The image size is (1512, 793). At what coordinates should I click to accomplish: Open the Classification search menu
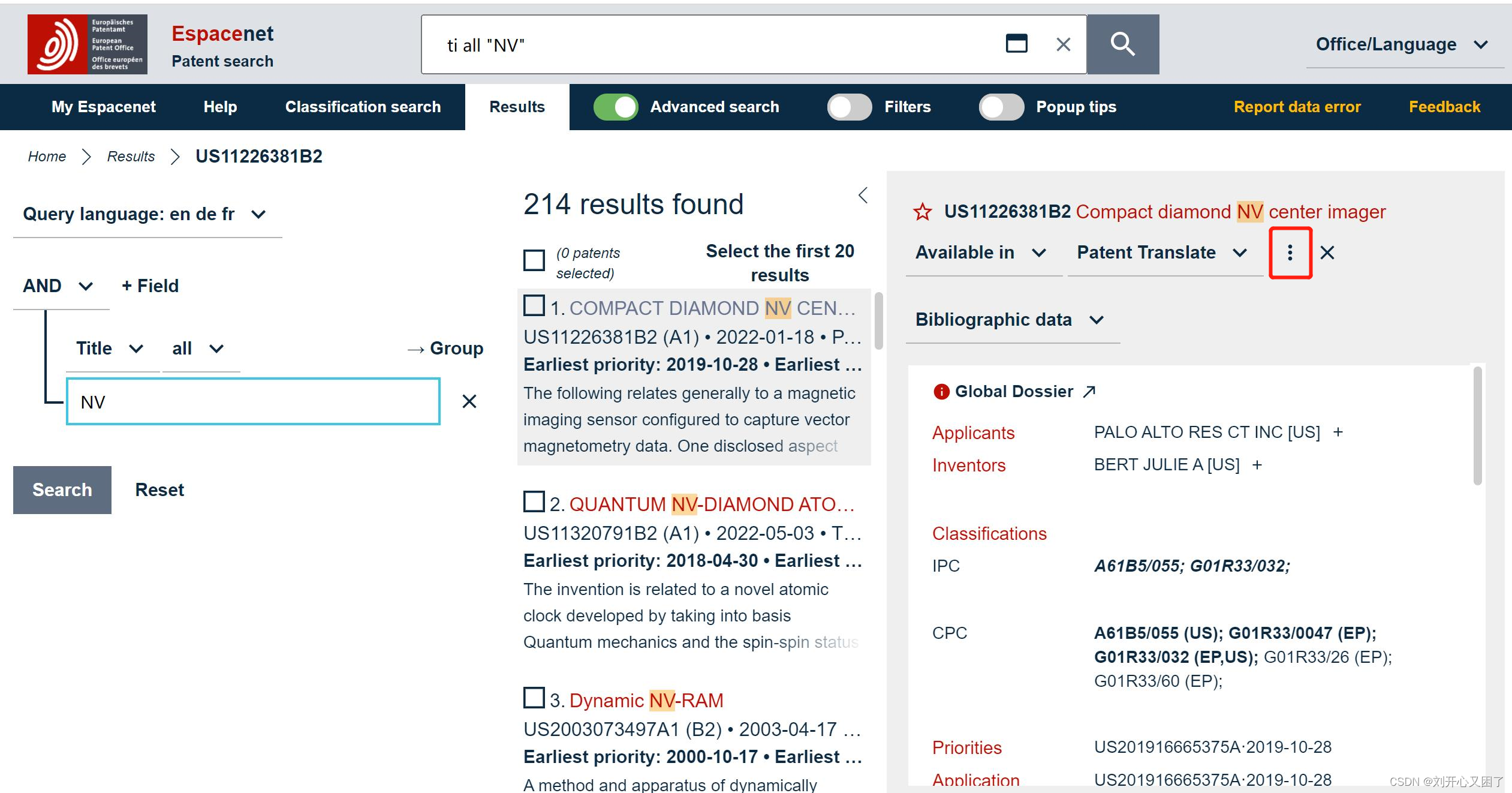pos(363,107)
